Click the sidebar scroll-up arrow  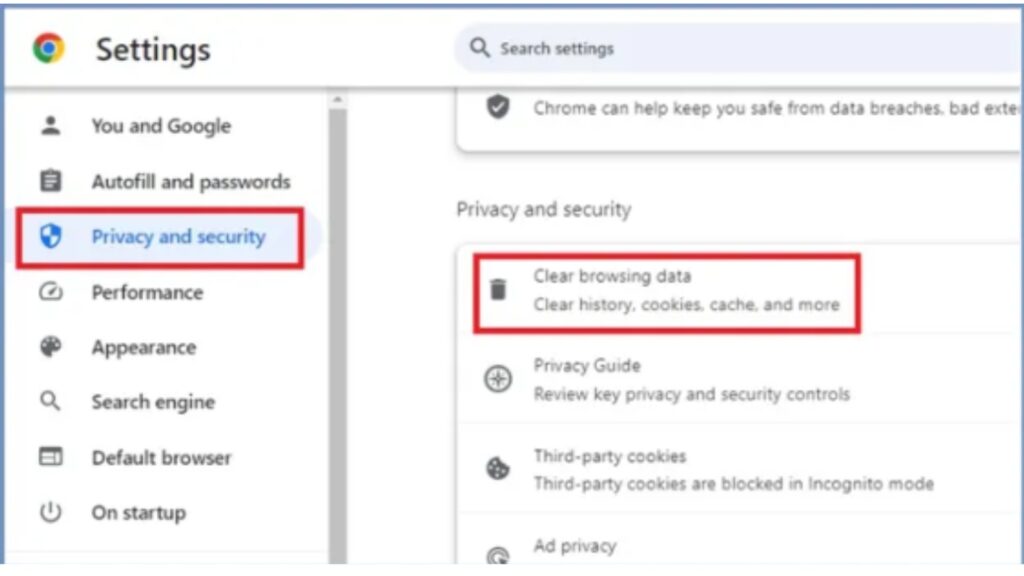coord(338,100)
